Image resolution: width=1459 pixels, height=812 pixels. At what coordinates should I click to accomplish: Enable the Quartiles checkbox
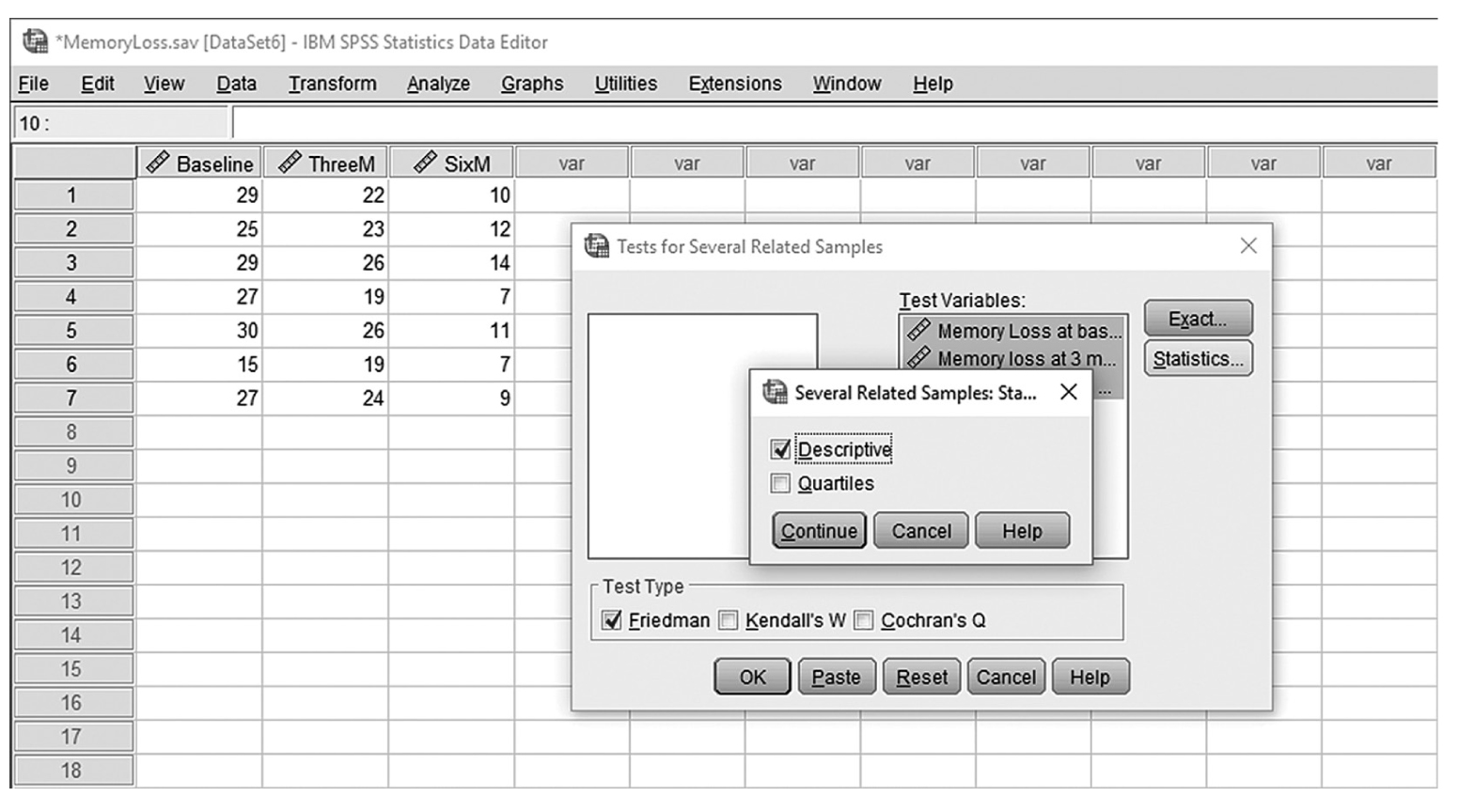pyautogui.click(x=780, y=483)
